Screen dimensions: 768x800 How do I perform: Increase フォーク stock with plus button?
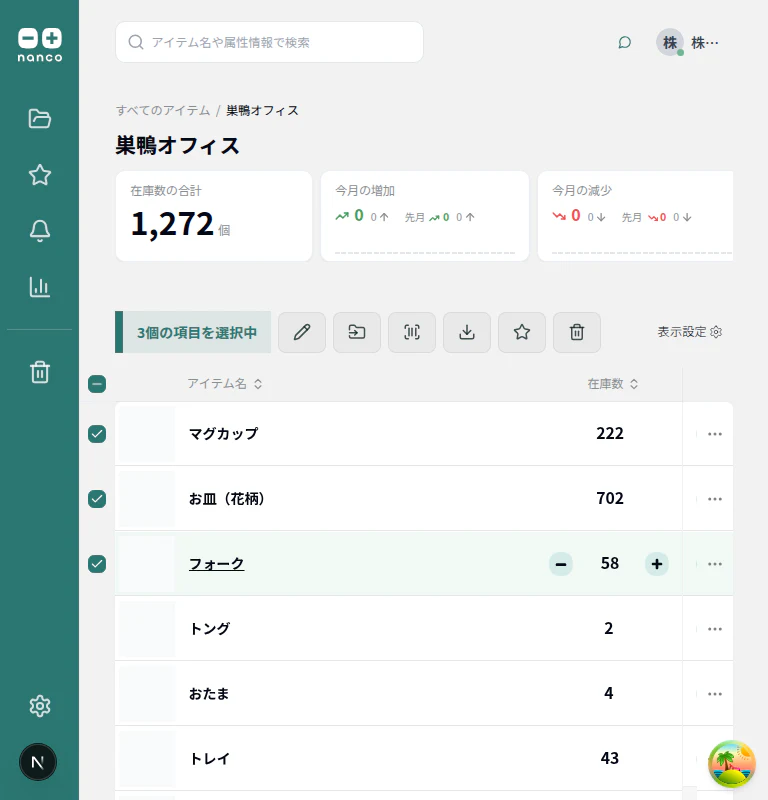point(657,564)
